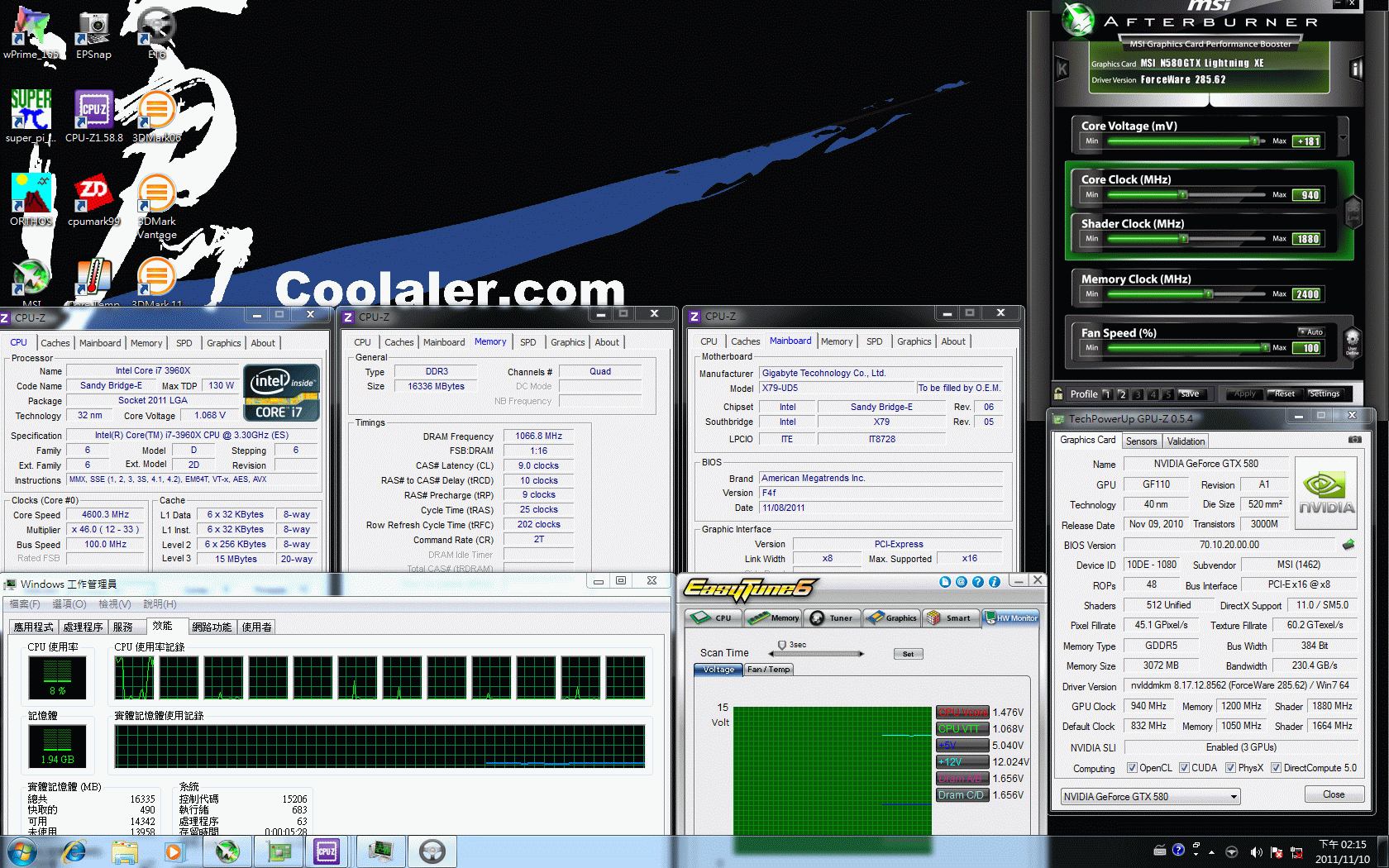
Task: Open the CPU-Z1.58.8 desktop shortcut
Action: point(93,117)
